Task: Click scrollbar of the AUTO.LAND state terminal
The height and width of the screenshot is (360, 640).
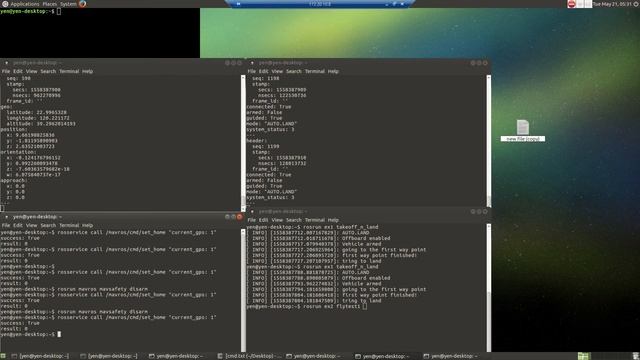Action: click(x=489, y=141)
